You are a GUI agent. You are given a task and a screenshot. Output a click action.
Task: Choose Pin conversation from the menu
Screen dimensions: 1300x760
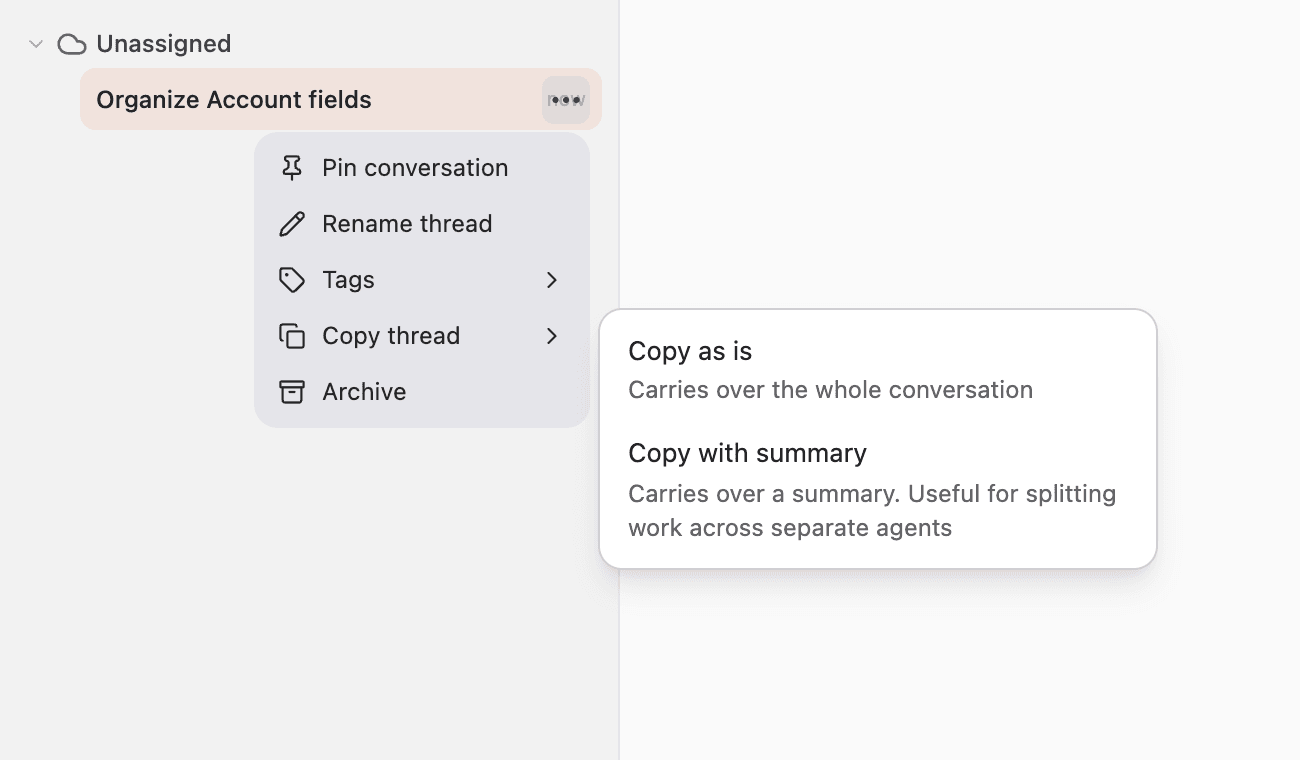point(421,168)
